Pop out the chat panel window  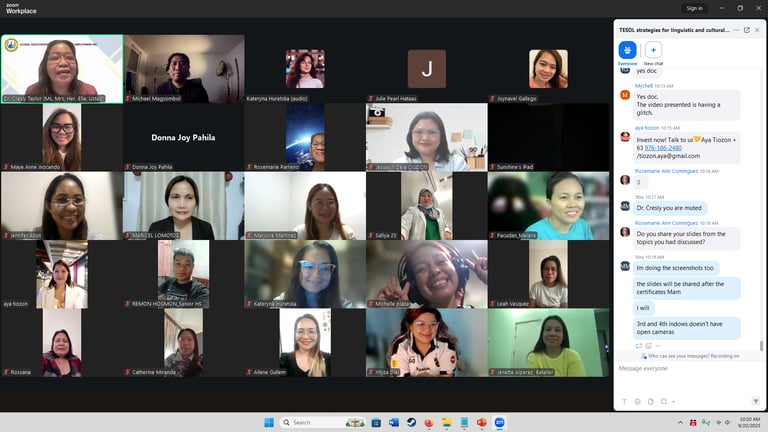click(x=747, y=30)
